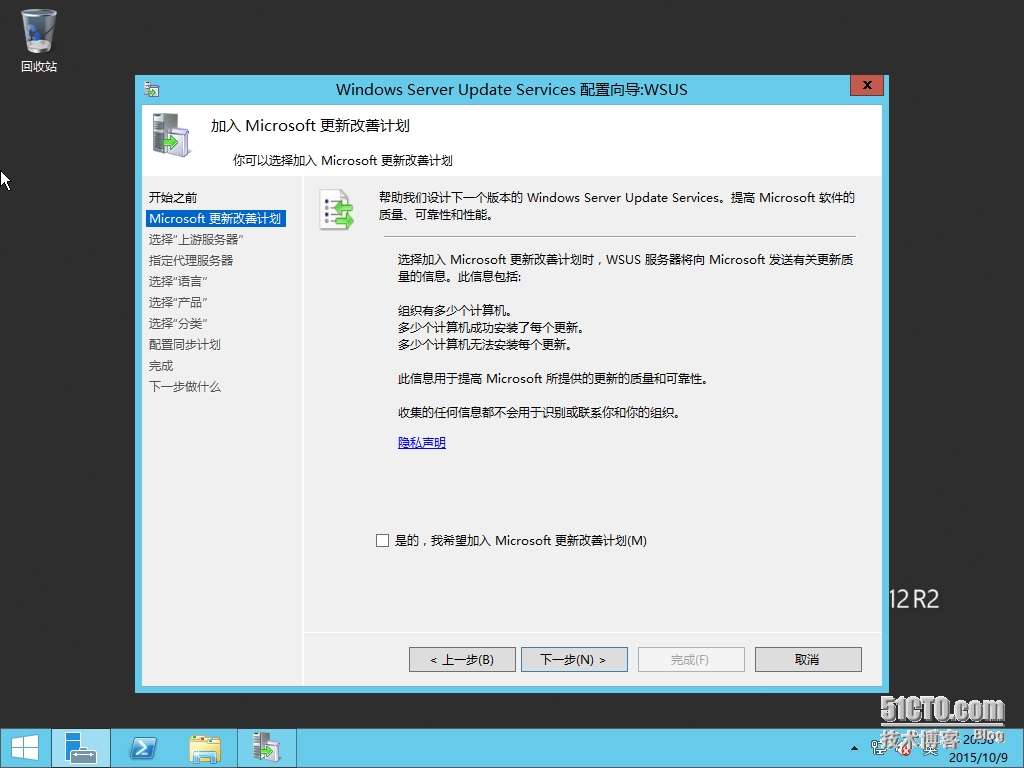Close the WSUS configuration wizard
Screen dimensions: 1024x768
pos(867,86)
